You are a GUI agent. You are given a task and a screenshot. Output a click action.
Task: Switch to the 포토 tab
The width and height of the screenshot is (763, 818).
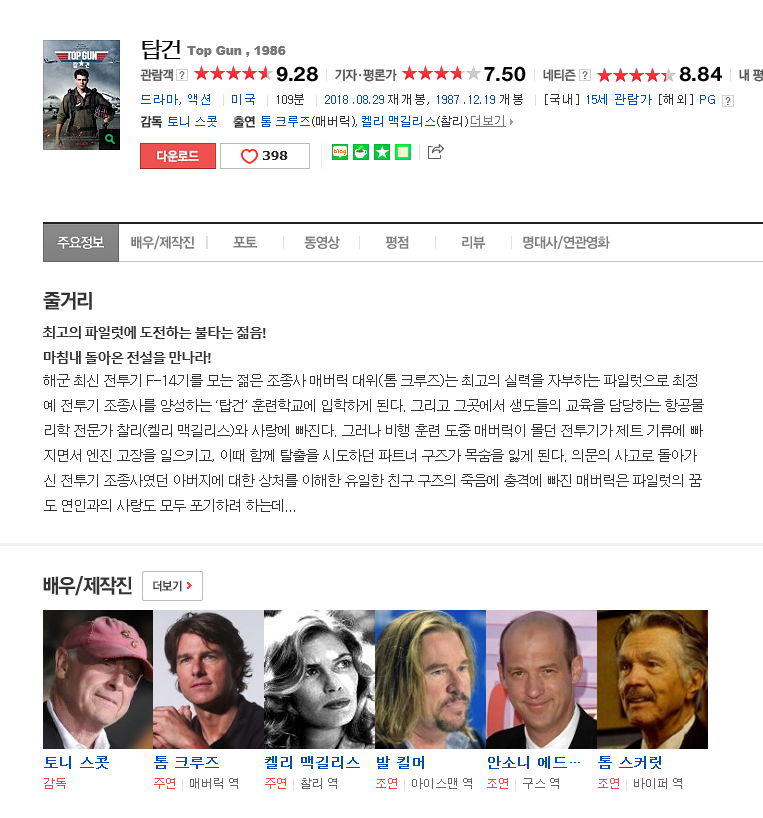click(245, 243)
